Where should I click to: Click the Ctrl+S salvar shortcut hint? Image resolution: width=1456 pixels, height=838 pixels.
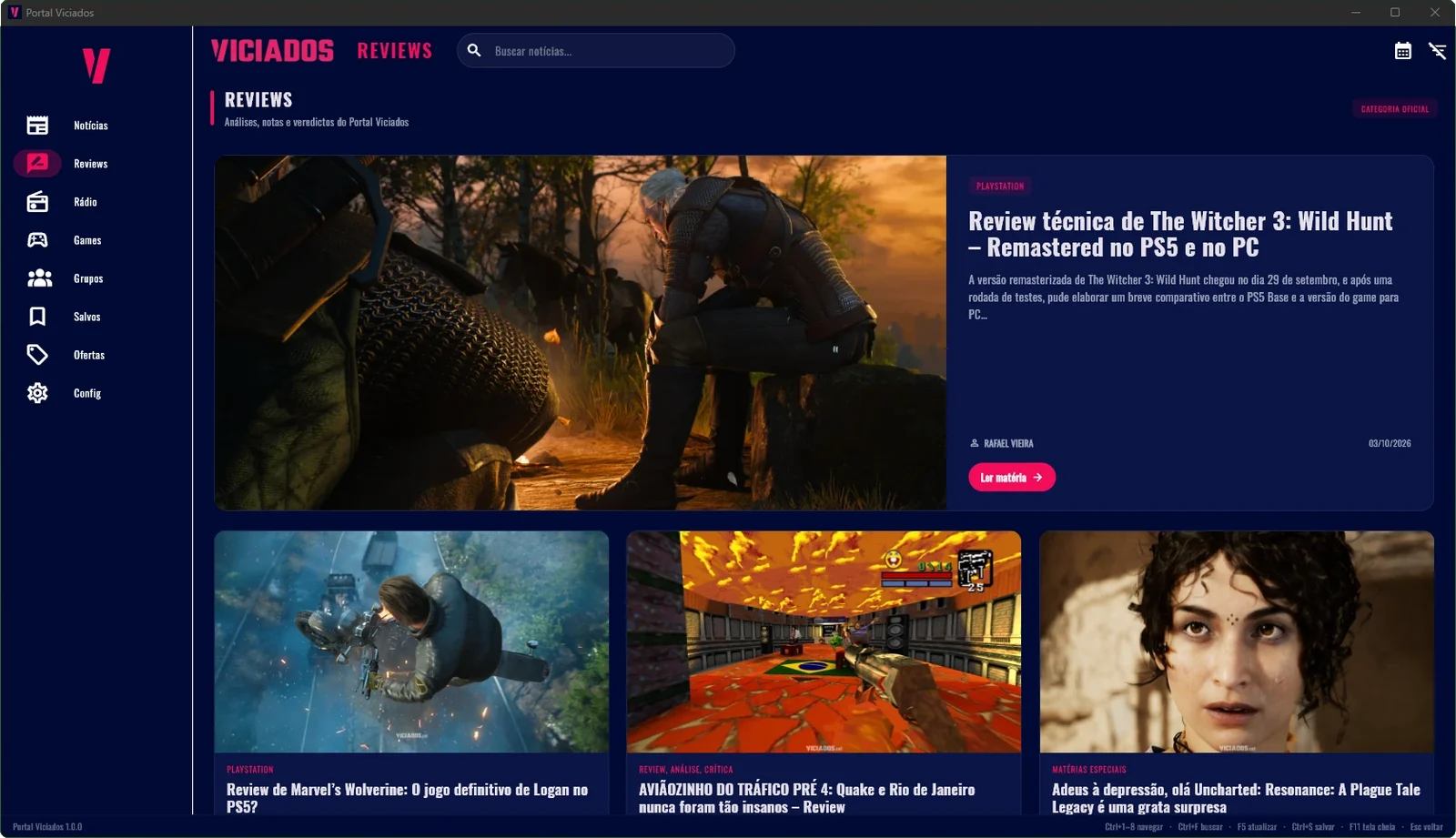1313,827
